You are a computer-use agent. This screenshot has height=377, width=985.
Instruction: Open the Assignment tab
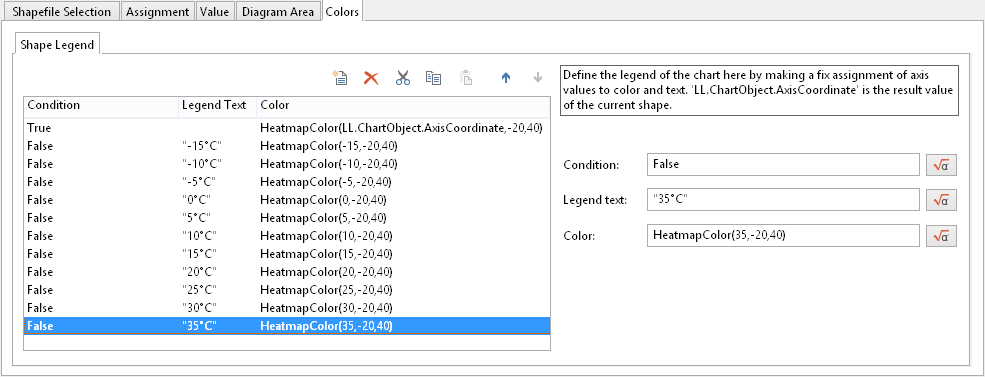click(158, 11)
